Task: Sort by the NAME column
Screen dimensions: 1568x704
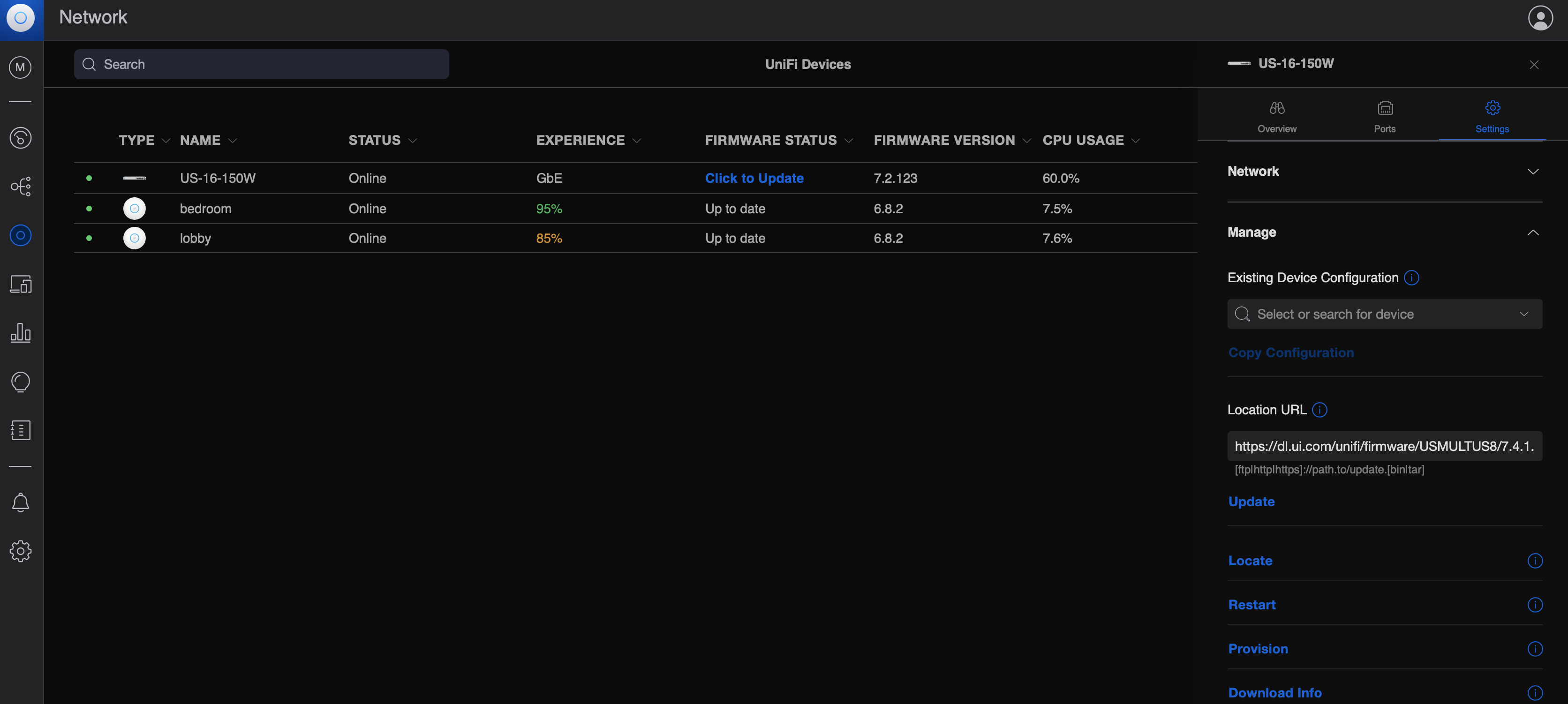Action: point(208,141)
